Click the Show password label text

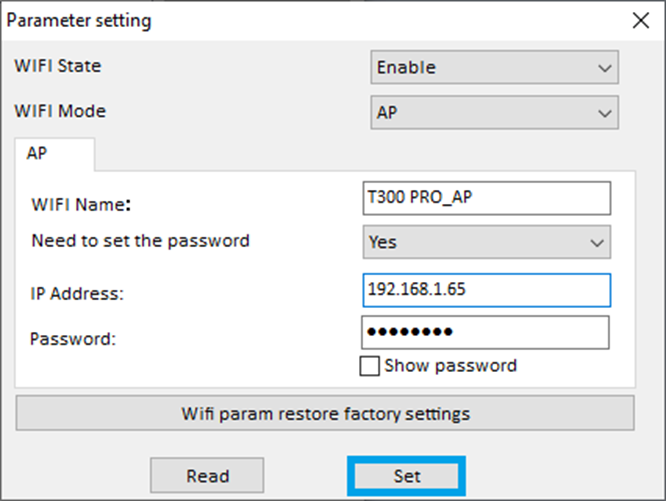point(451,366)
